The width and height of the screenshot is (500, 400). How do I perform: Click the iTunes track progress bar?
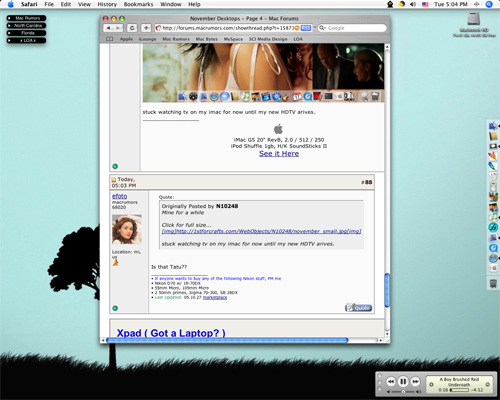pos(459,390)
